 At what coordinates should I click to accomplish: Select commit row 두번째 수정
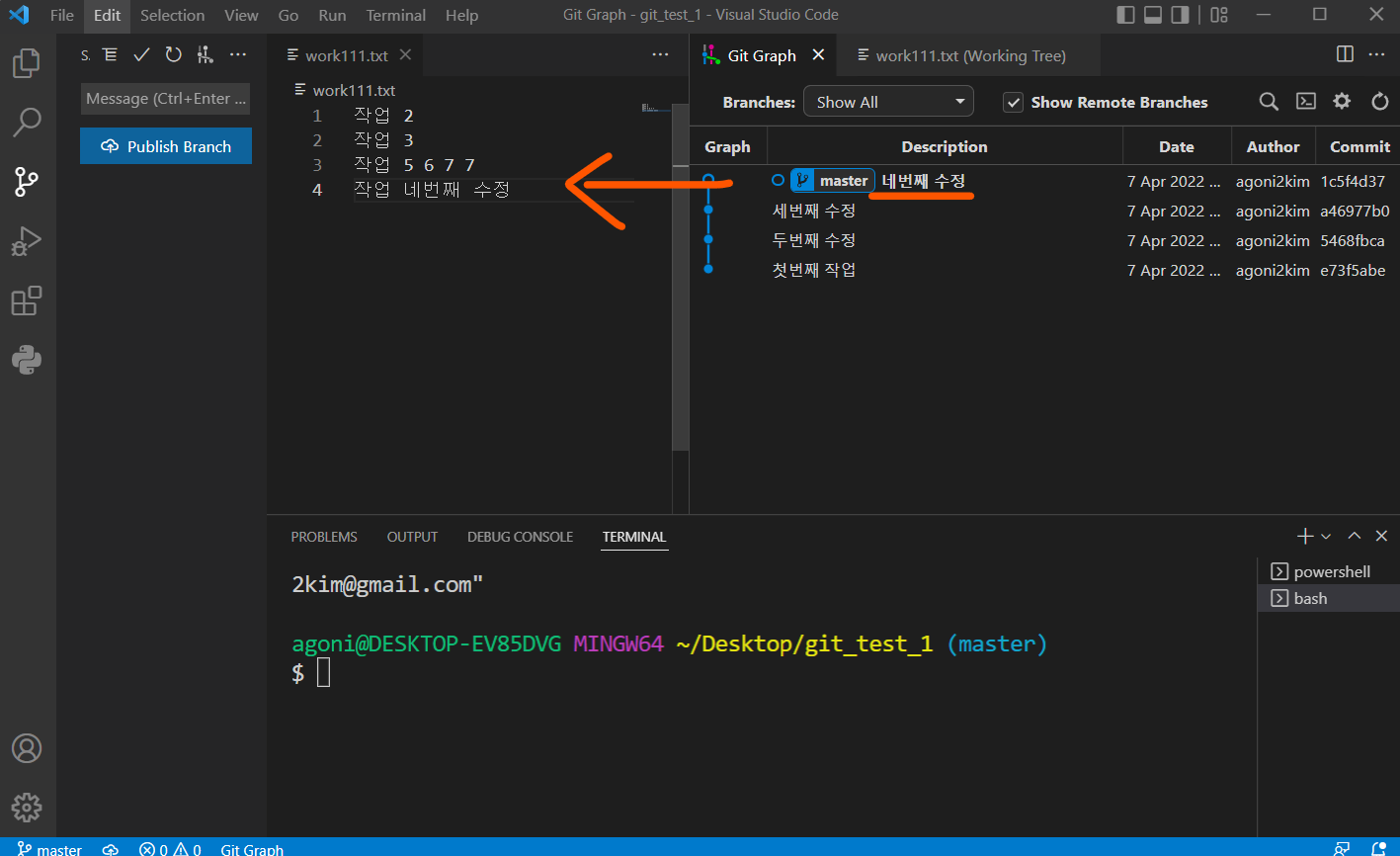tap(1044, 240)
